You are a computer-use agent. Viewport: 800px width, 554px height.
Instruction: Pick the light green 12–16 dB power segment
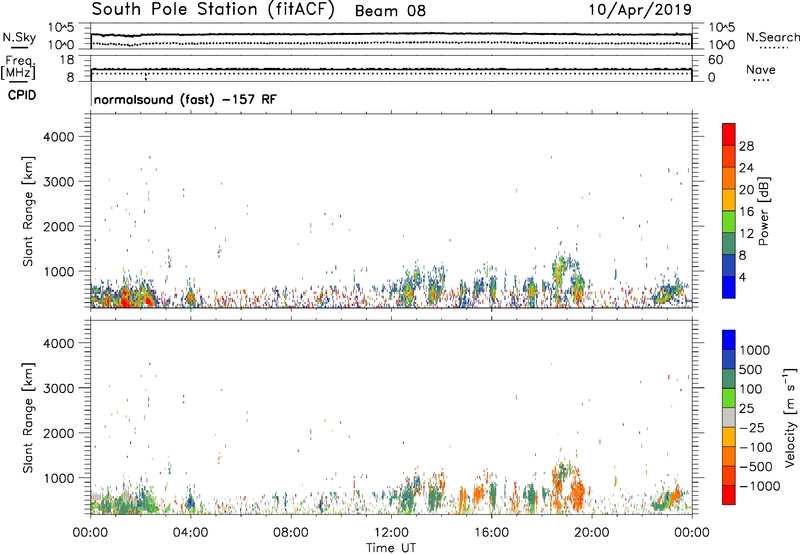[729, 222]
